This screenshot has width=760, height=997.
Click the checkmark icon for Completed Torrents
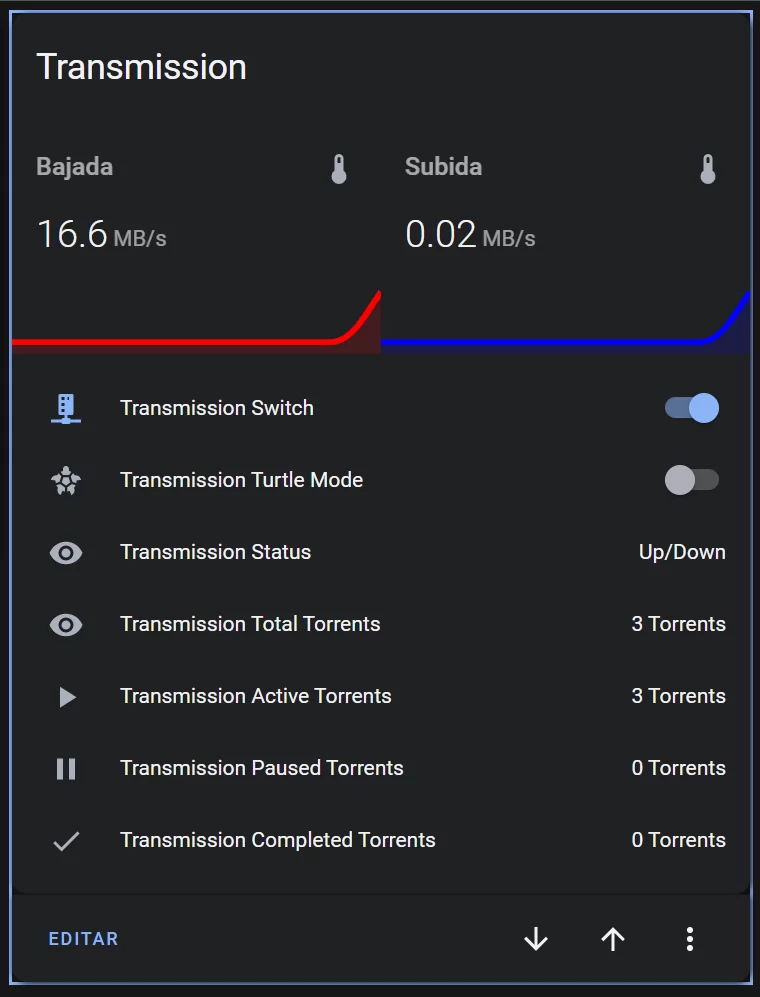pyautogui.click(x=66, y=841)
